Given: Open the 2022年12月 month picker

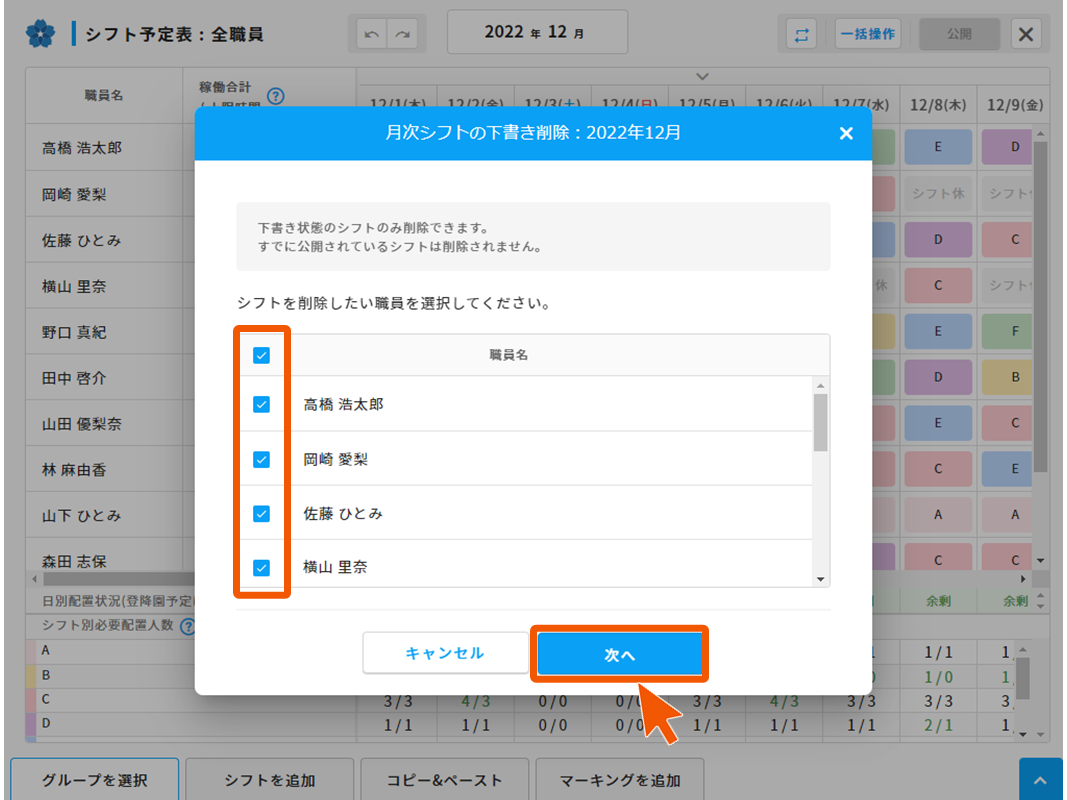Looking at the screenshot, I should [537, 32].
